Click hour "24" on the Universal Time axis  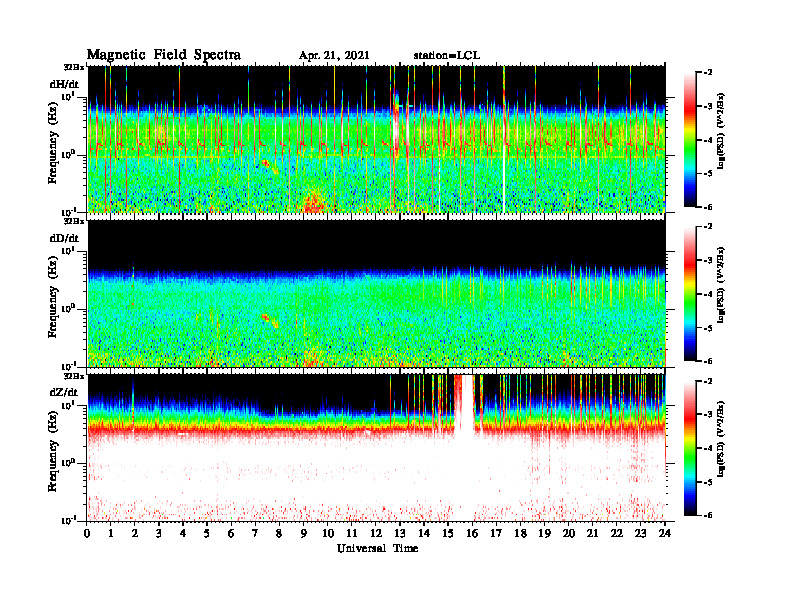point(665,534)
